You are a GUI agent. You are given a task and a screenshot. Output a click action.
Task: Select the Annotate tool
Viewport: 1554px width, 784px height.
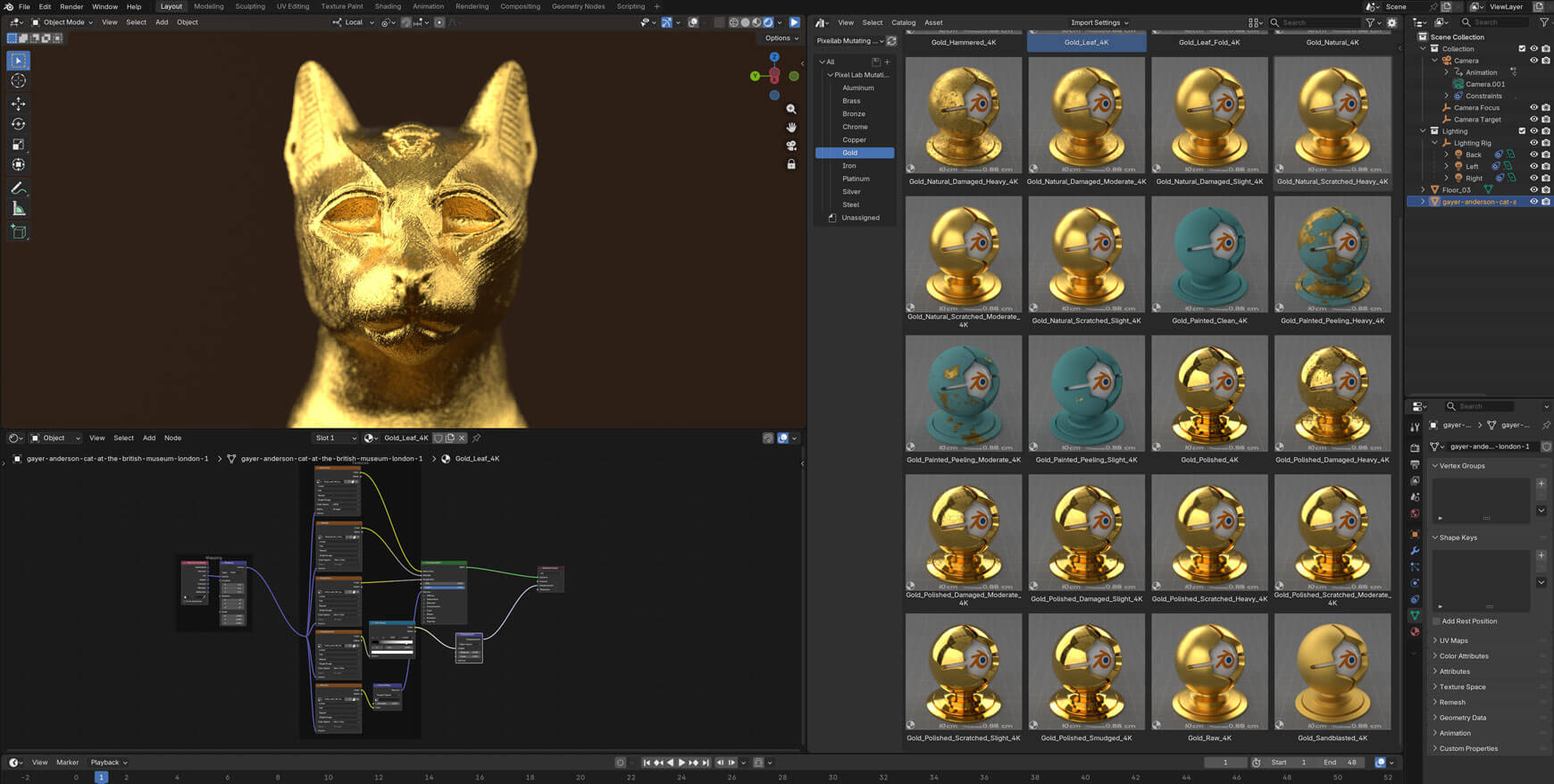[x=18, y=188]
